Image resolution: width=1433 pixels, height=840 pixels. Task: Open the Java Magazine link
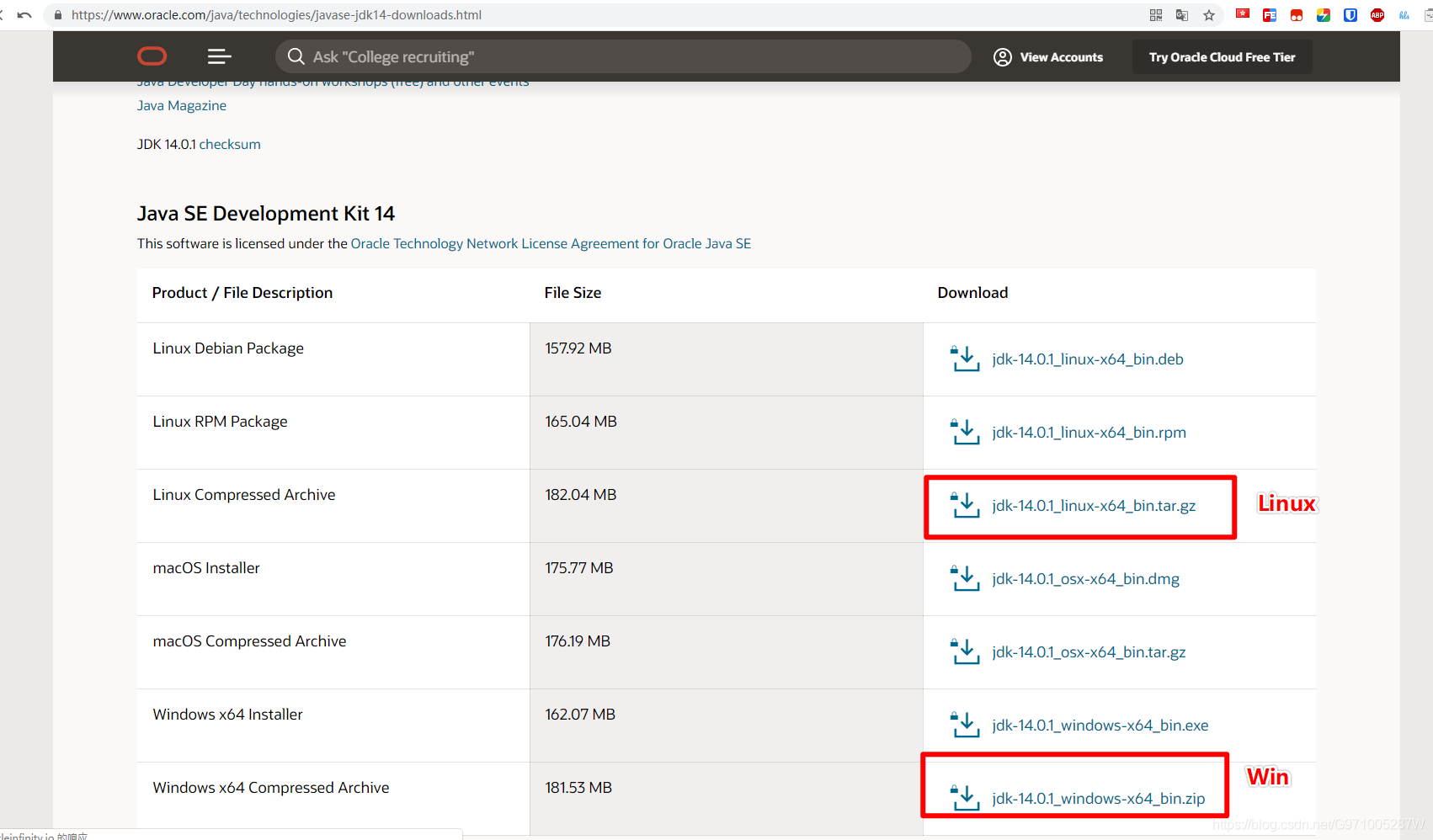pos(181,104)
